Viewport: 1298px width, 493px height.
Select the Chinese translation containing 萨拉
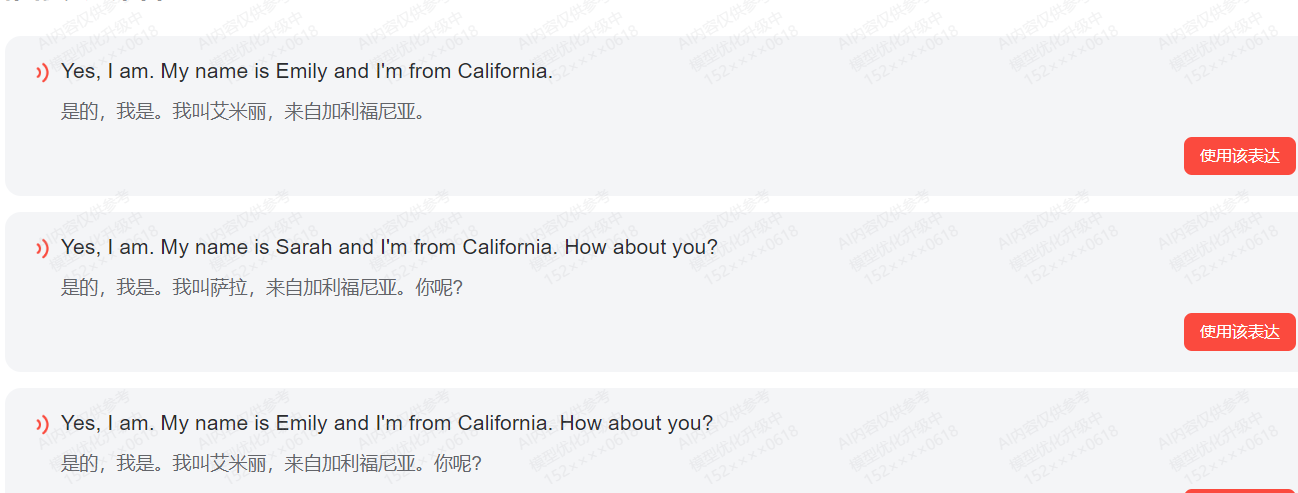(x=262, y=288)
